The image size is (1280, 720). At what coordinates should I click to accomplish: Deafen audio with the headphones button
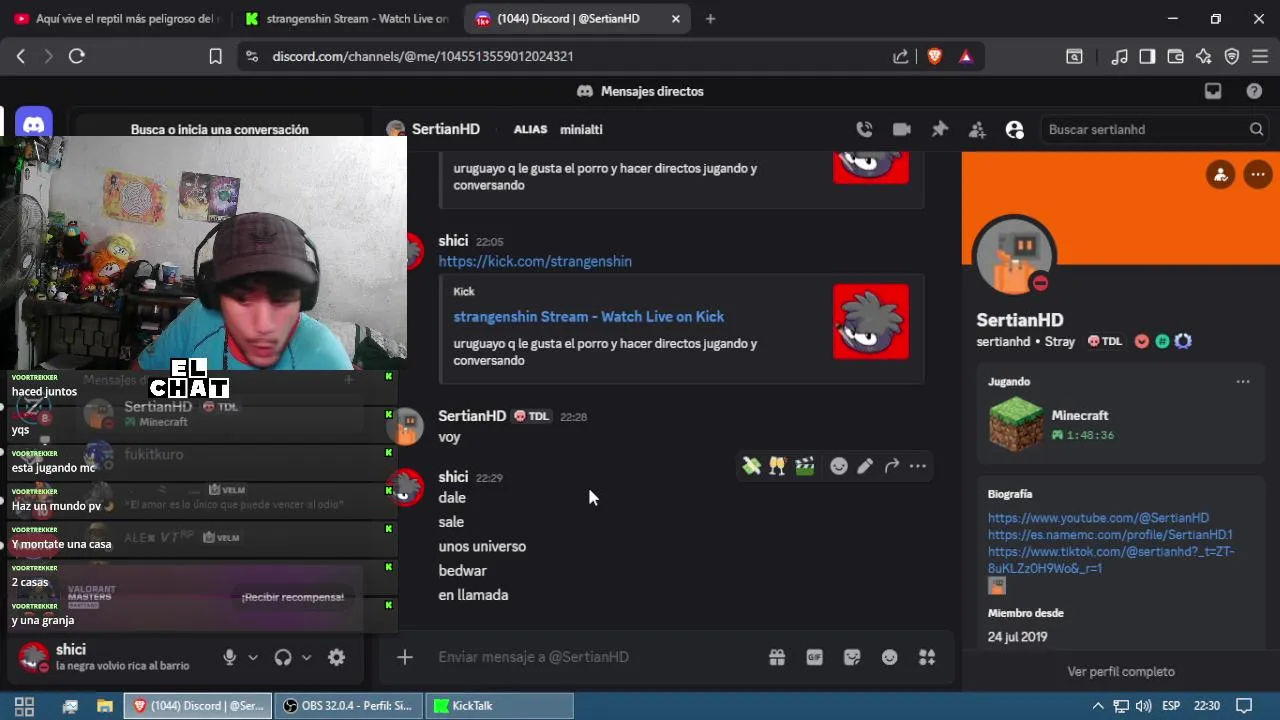(283, 657)
